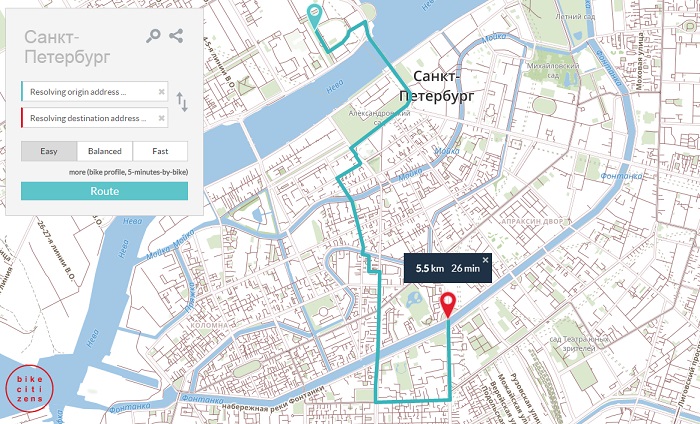Expand more bike profile options
700x424 pixels.
tap(129, 172)
